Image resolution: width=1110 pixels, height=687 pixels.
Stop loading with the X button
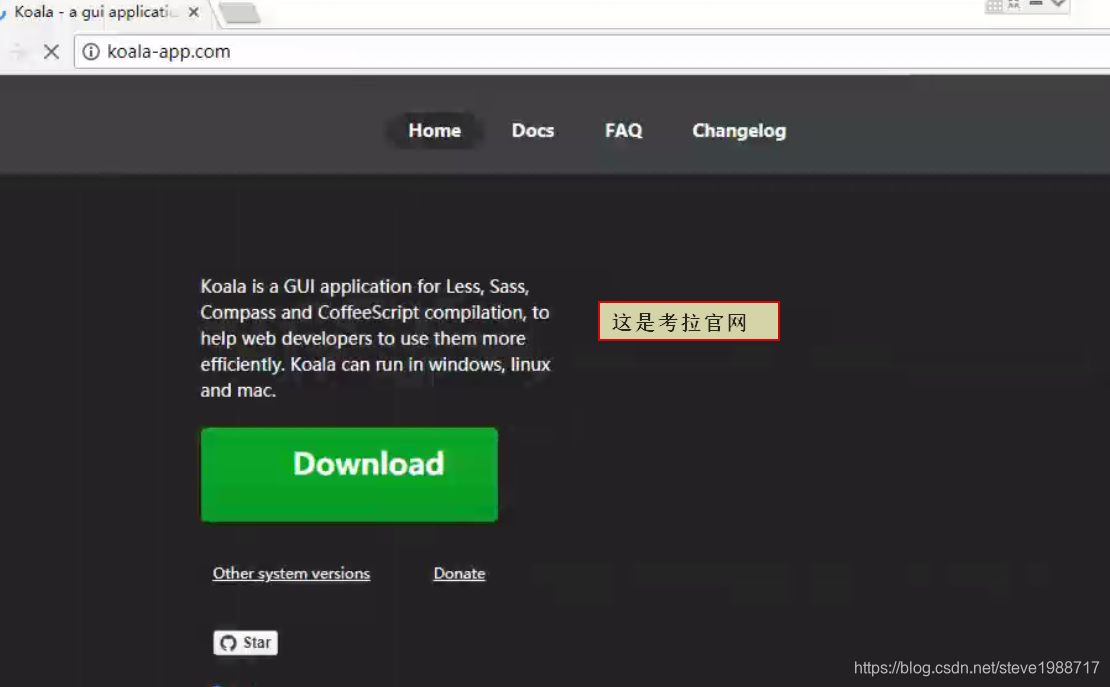coord(51,52)
